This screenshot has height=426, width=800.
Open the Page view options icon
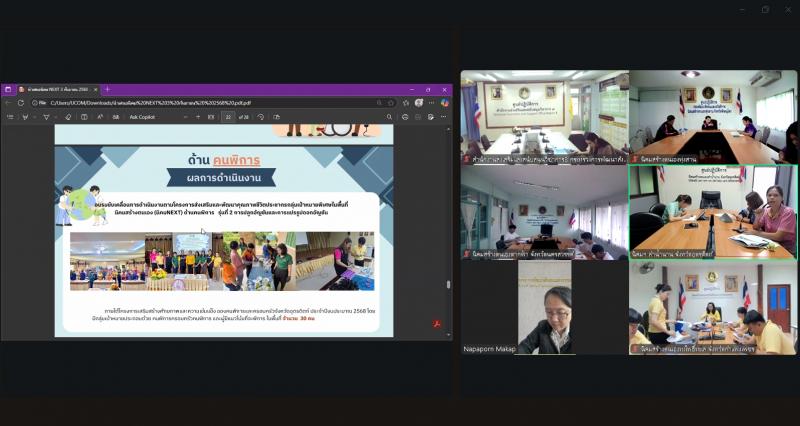pyautogui.click(x=277, y=117)
